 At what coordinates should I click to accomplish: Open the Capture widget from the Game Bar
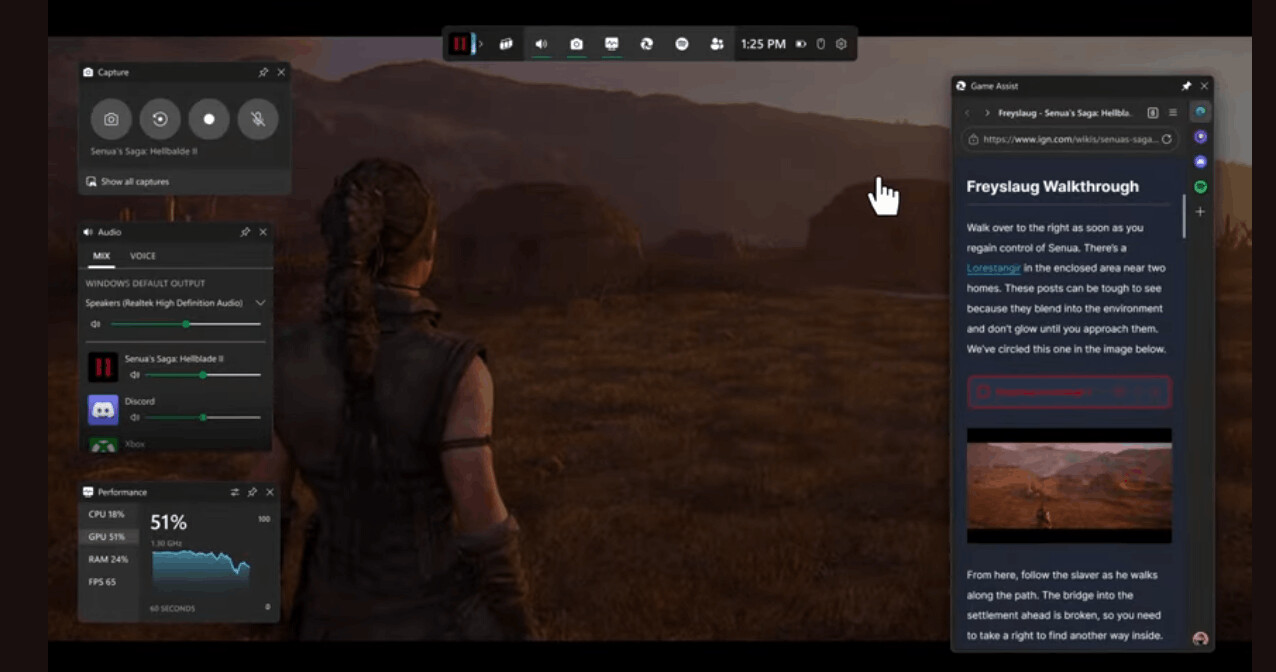576,44
